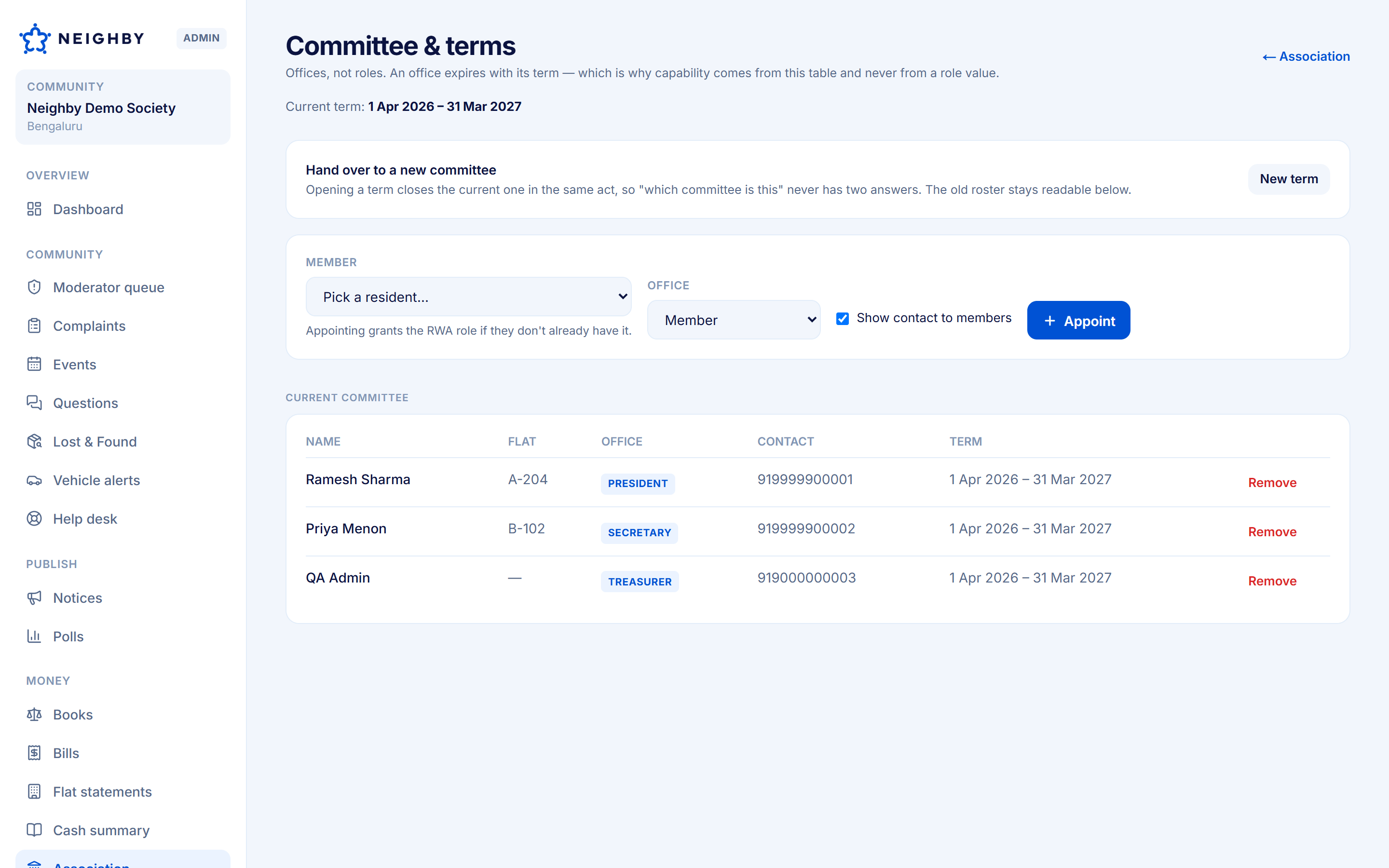Click flat number A-204
Image resolution: width=1389 pixels, height=868 pixels.
528,479
